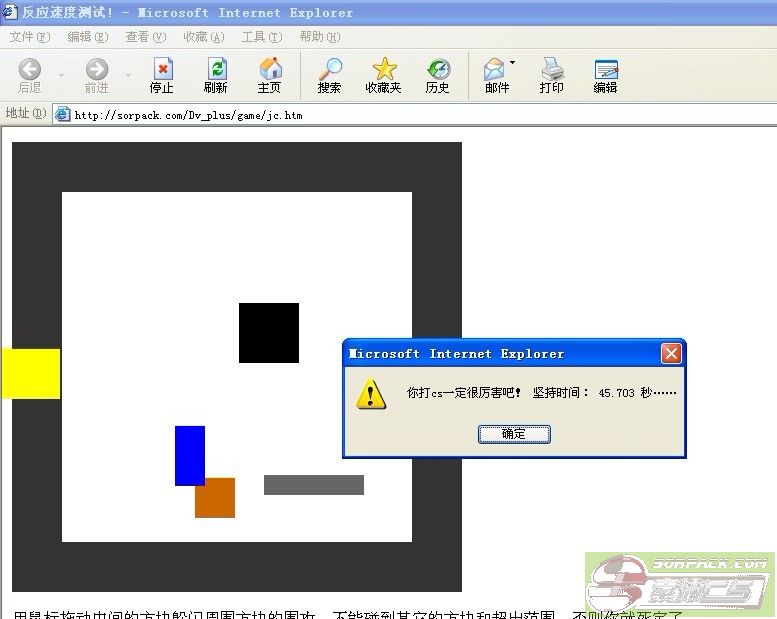Open the 收藏 (Favorites) menu
Image resolution: width=777 pixels, height=619 pixels.
pyautogui.click(x=203, y=37)
